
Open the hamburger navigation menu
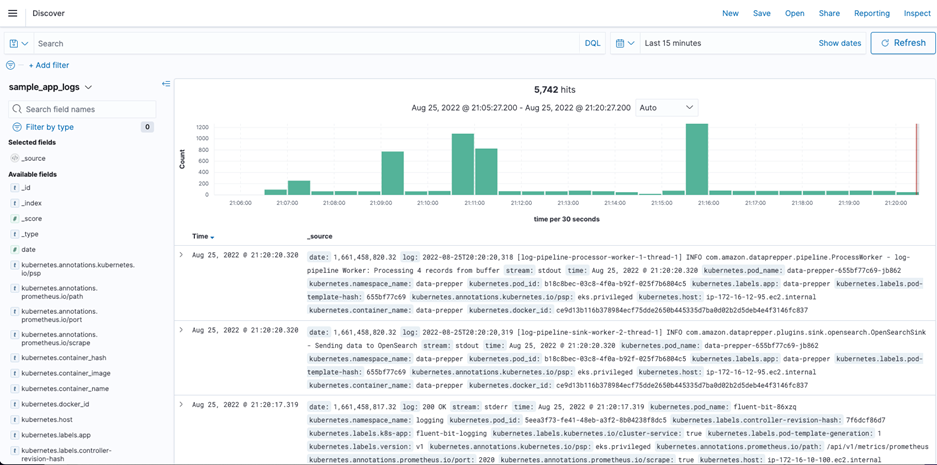[x=13, y=13]
